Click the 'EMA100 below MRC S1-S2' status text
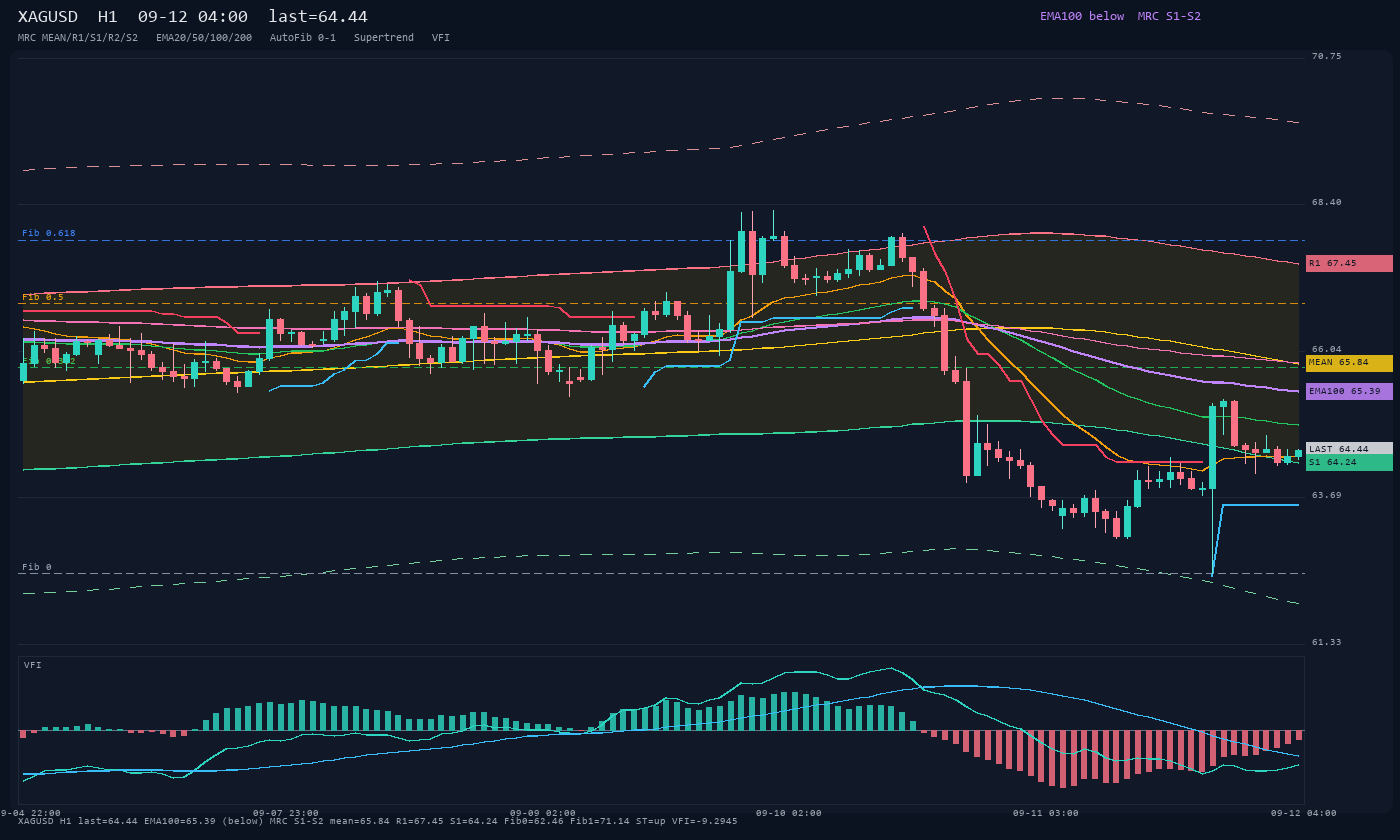Screen dimensions: 1400x840 click(1120, 16)
